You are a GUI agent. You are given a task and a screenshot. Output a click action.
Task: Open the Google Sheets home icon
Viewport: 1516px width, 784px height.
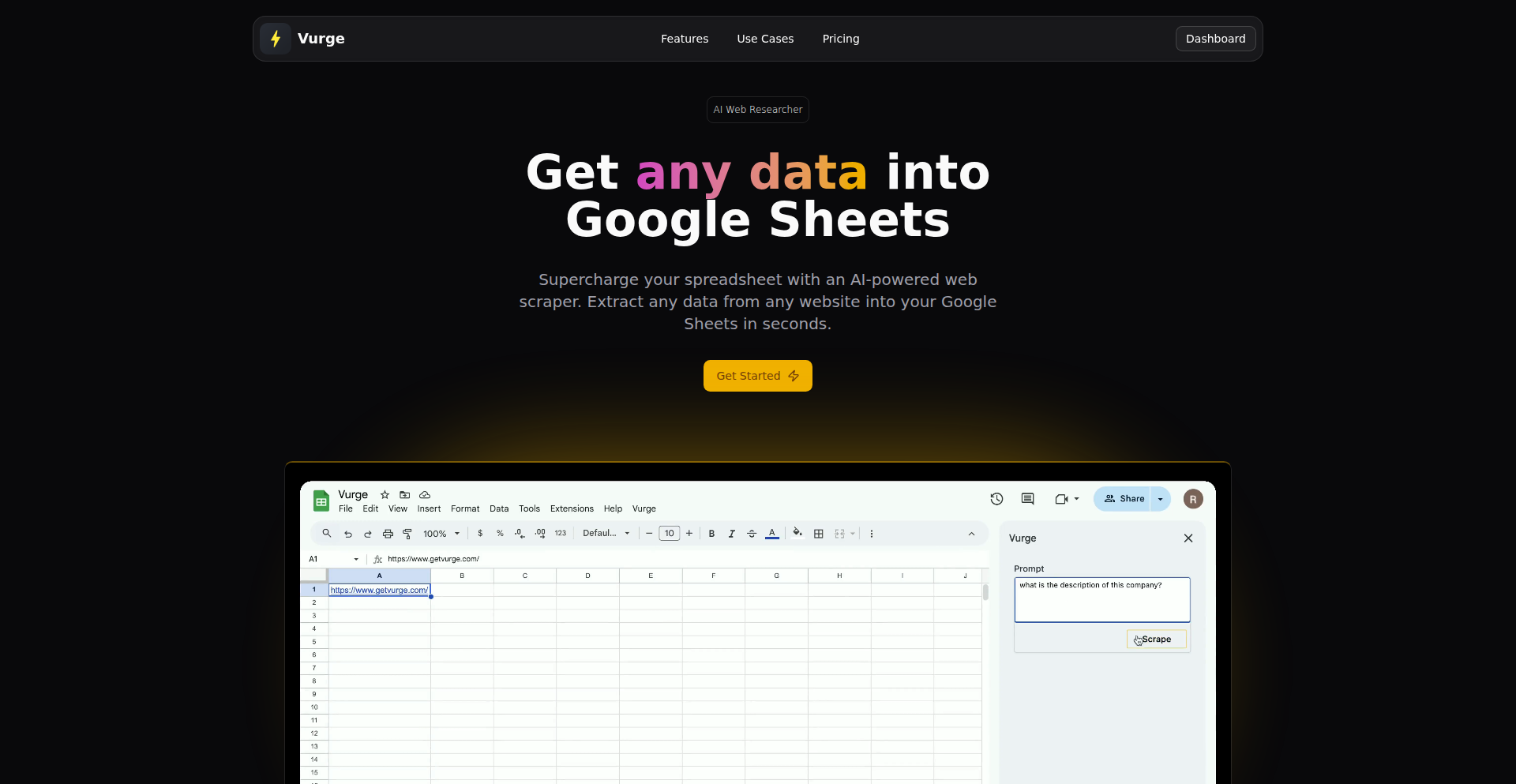point(321,501)
